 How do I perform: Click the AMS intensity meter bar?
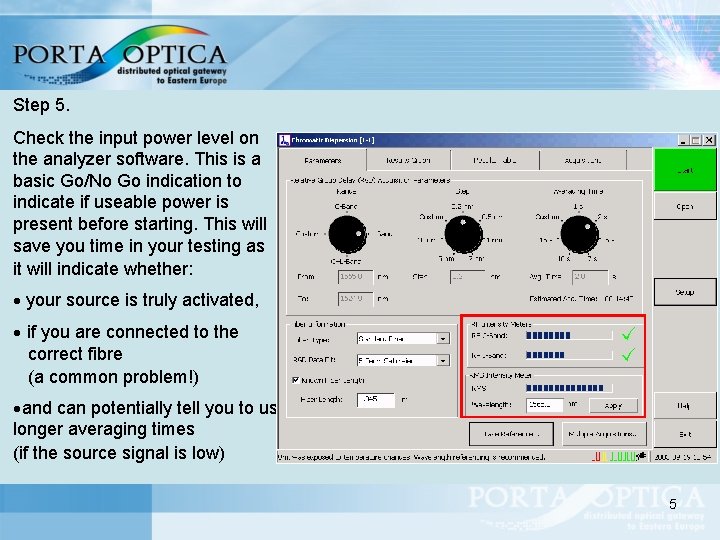click(569, 388)
